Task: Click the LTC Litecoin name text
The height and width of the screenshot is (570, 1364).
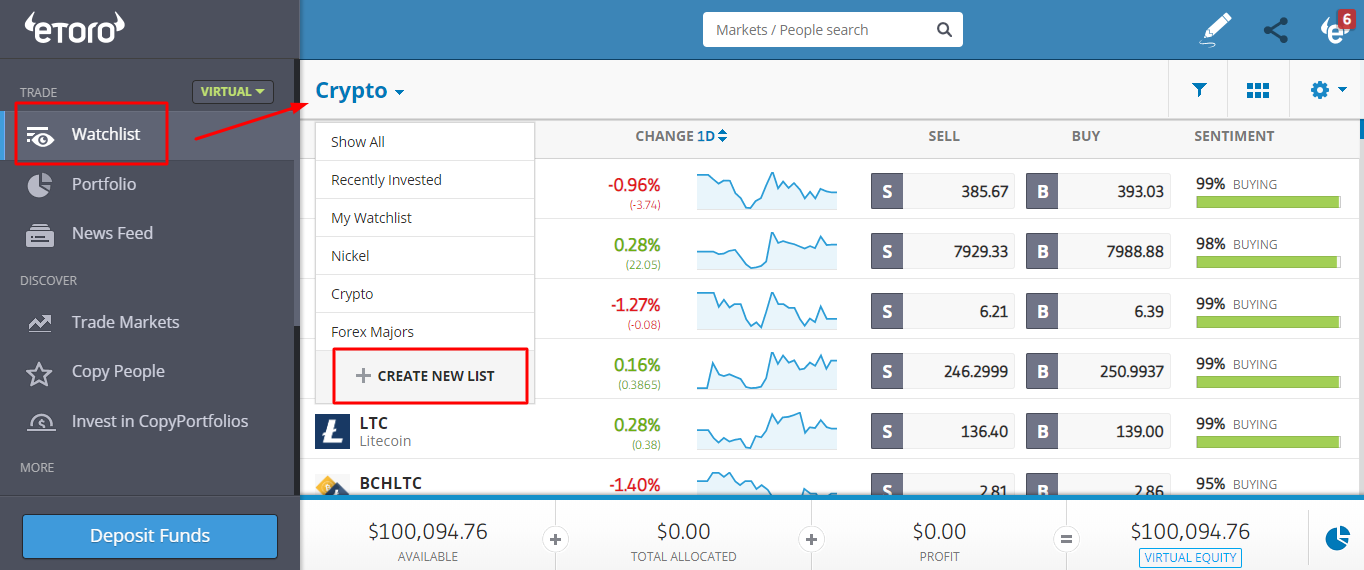Action: pos(385,431)
